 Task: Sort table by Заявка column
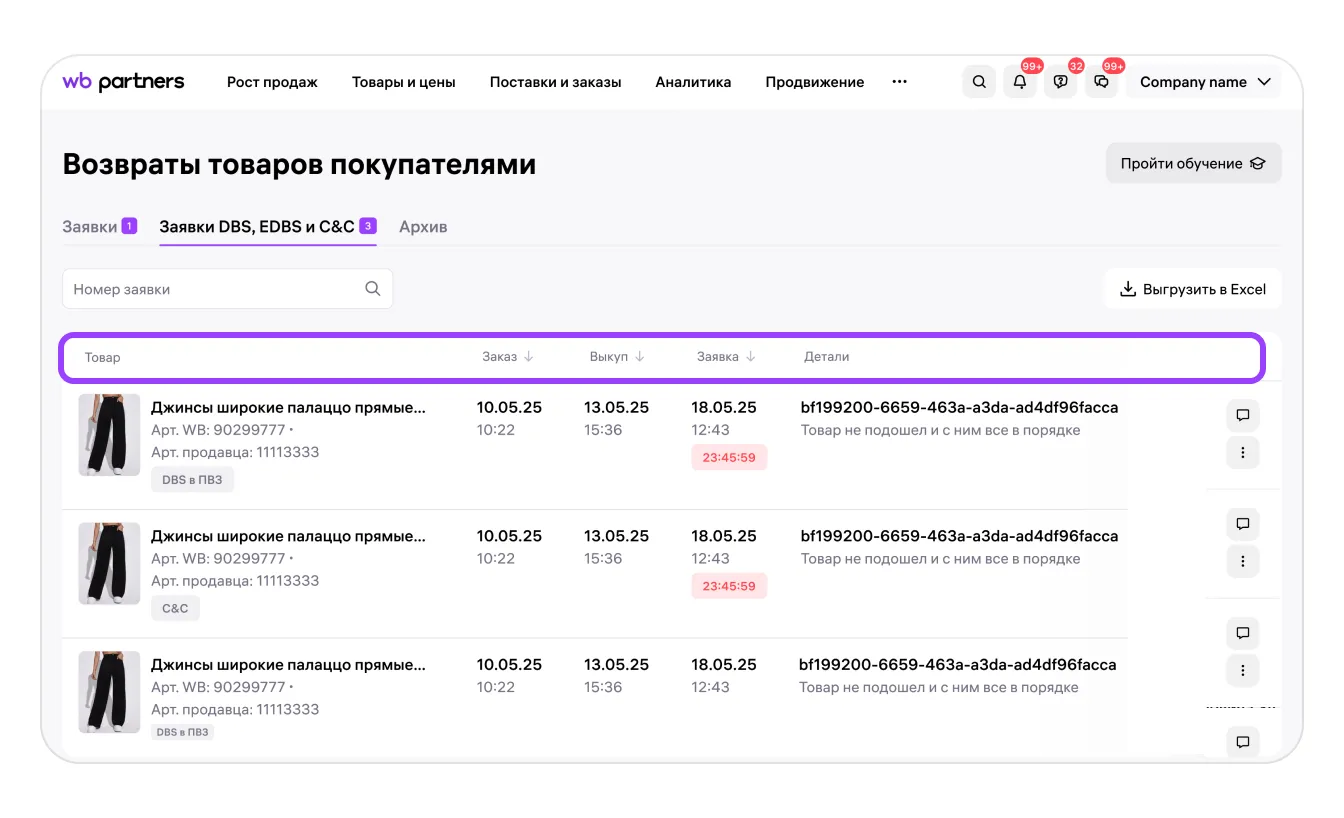click(725, 357)
